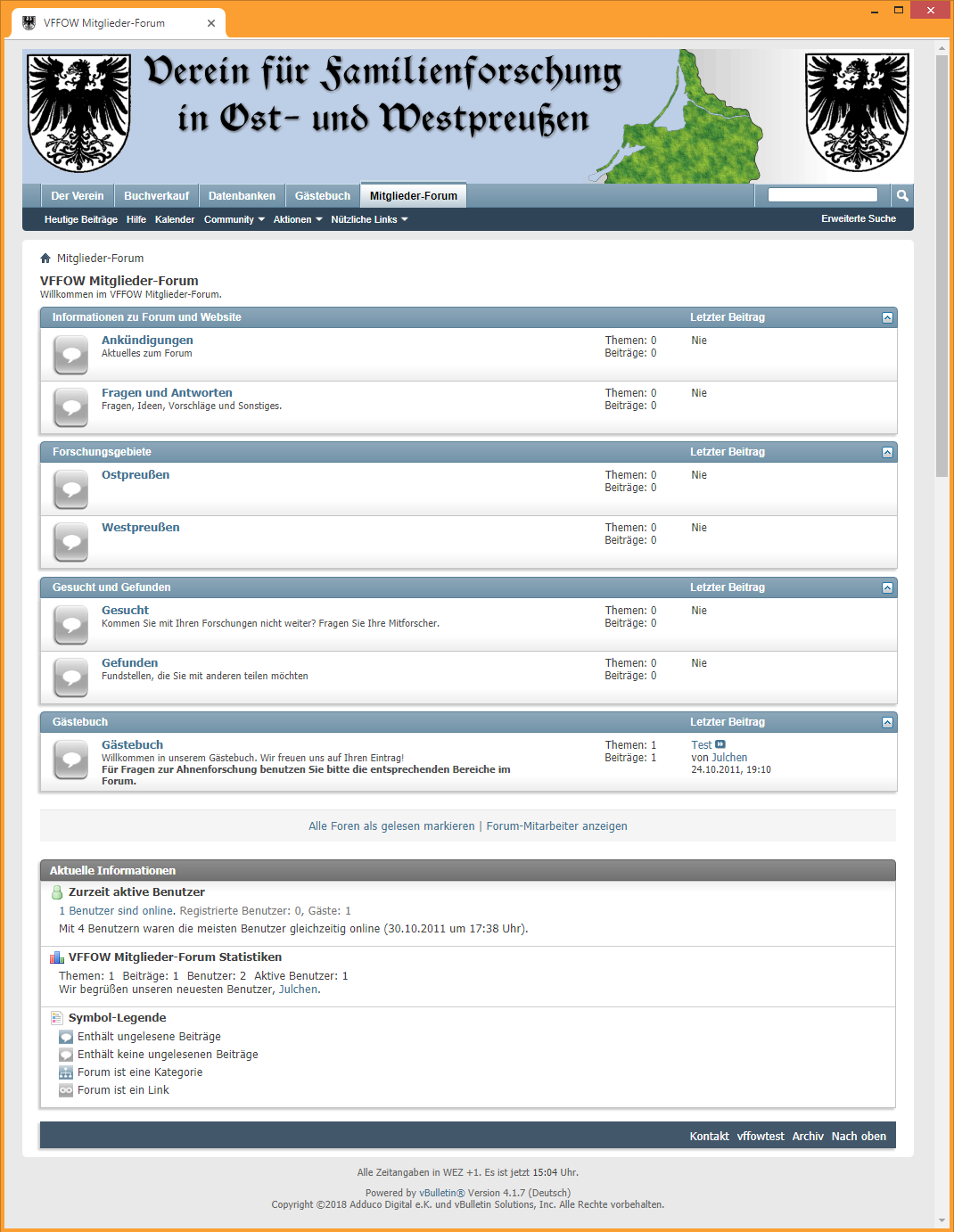Click the 'Forum ist eine Kategorie' legend icon

click(x=66, y=1072)
